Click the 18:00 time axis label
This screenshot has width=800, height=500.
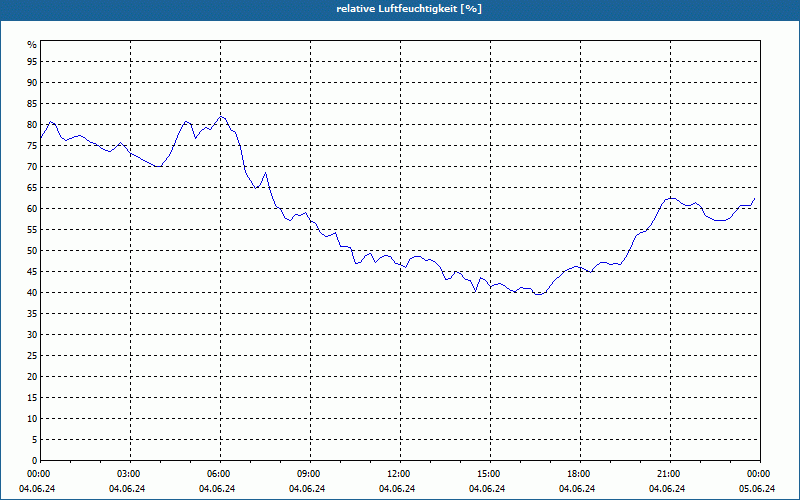point(580,474)
